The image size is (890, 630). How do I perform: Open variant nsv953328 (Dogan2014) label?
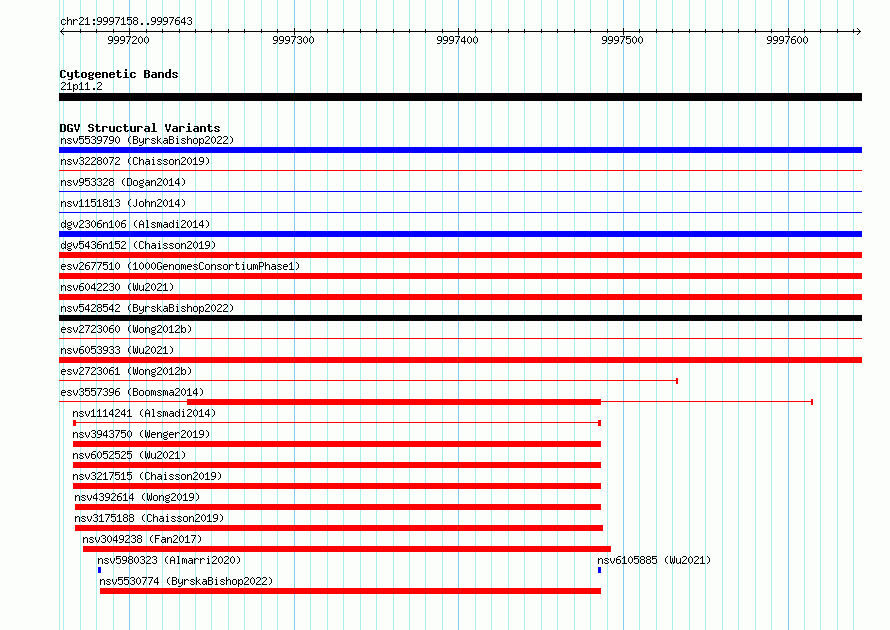pos(123,182)
